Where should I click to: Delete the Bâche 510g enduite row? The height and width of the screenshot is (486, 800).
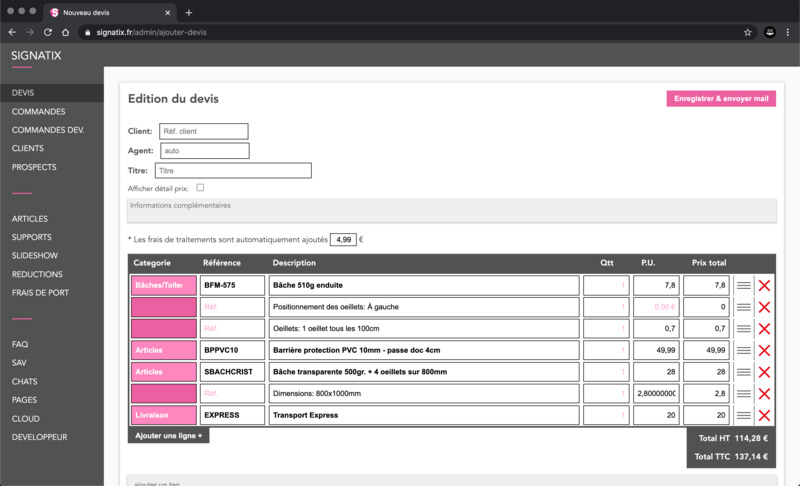[764, 286]
